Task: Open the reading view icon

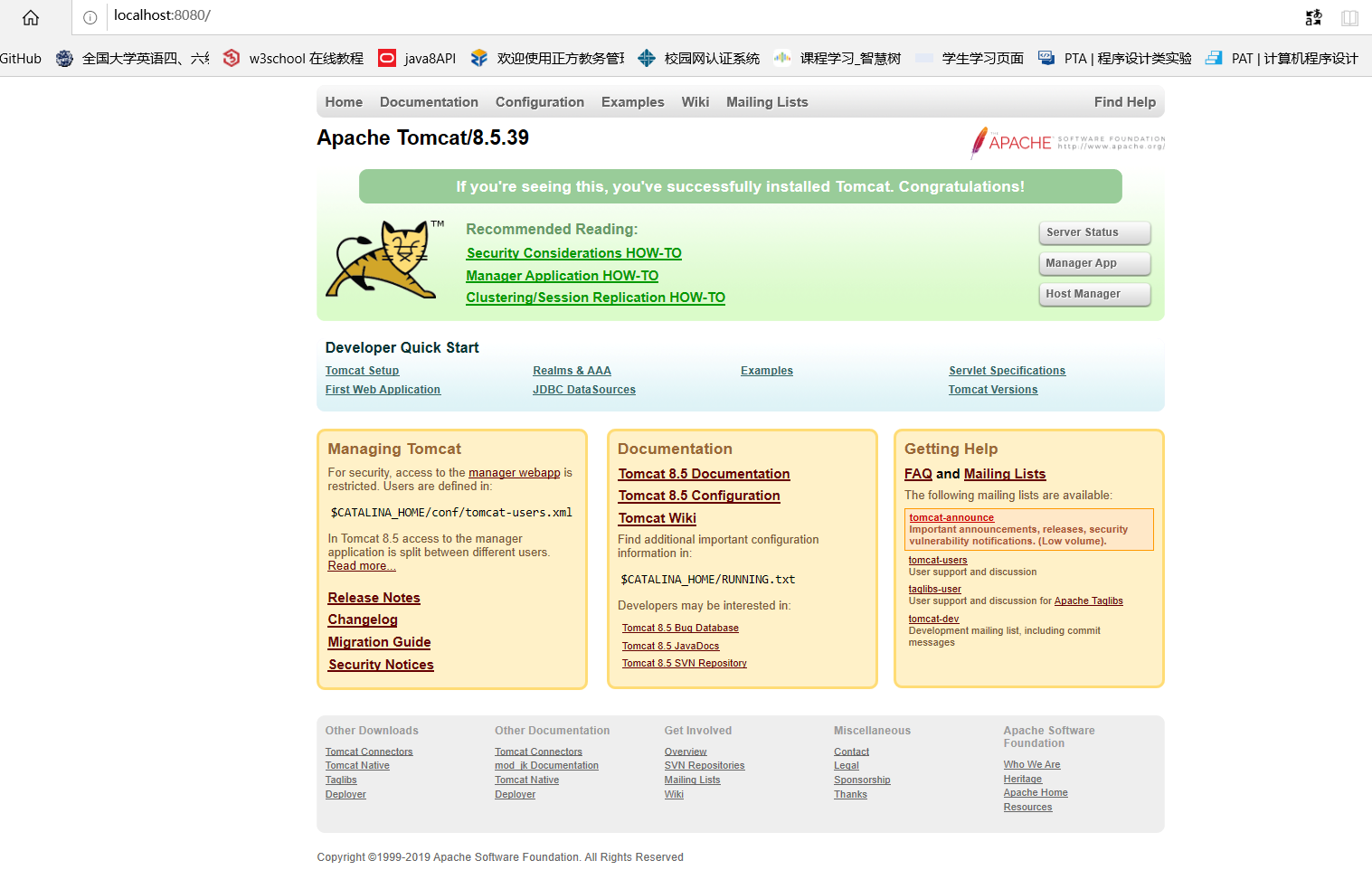Action: coord(1350,17)
